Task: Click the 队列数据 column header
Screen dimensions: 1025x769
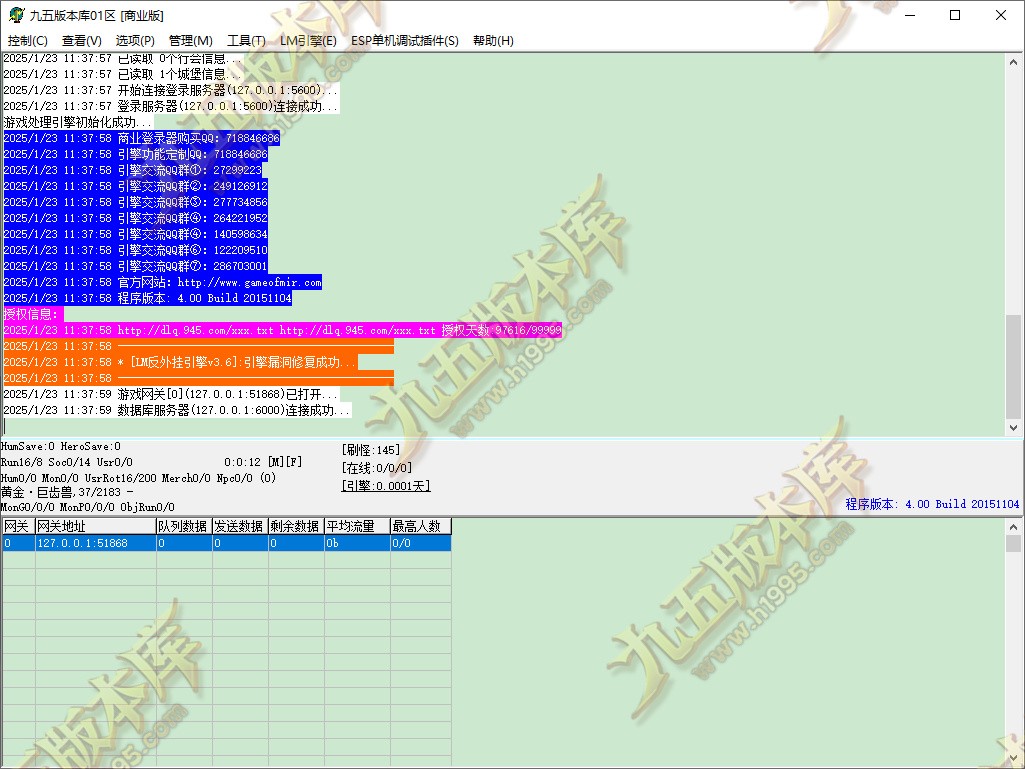Action: click(x=184, y=526)
